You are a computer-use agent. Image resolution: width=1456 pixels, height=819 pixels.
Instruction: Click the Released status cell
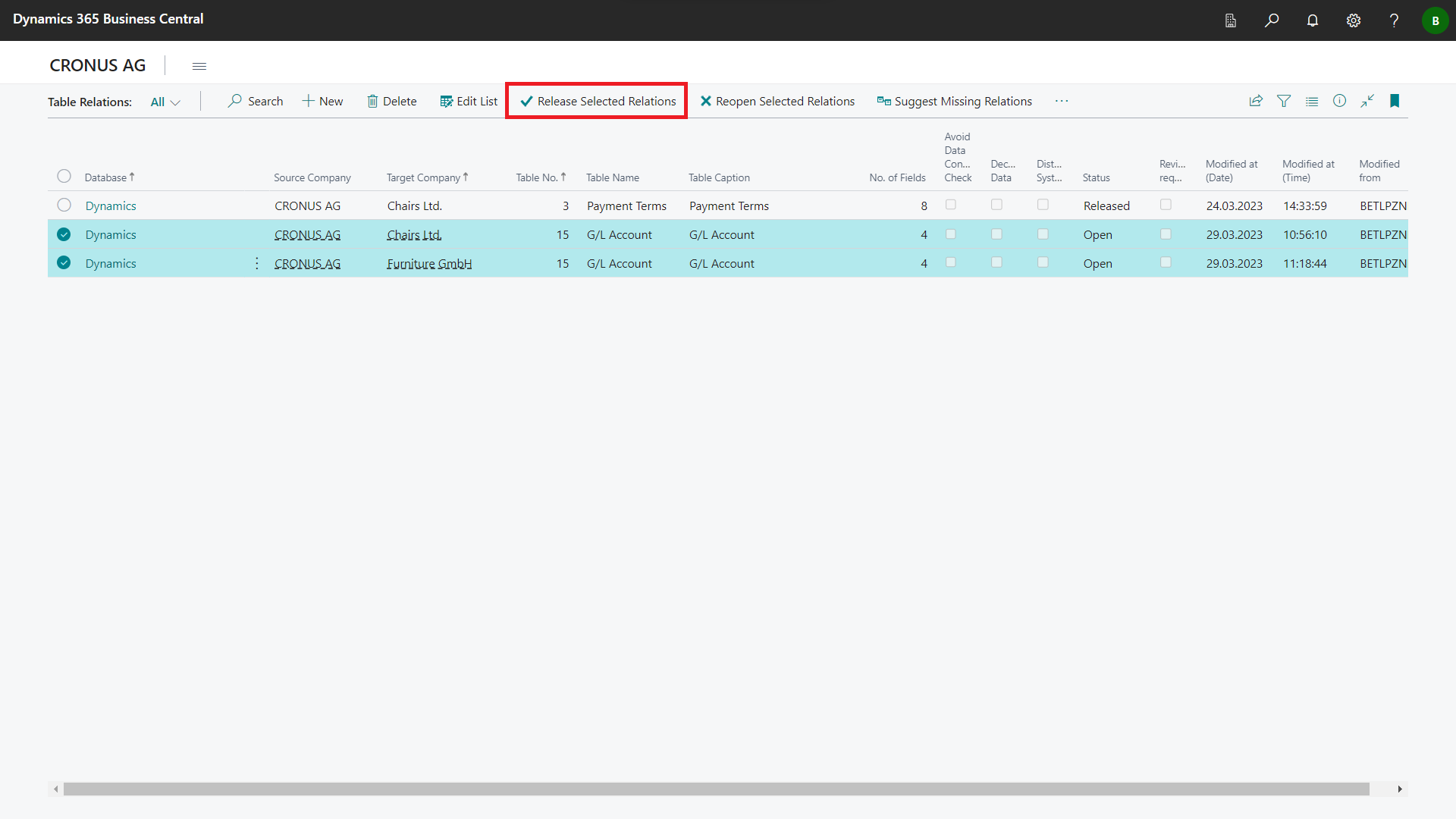tap(1106, 206)
